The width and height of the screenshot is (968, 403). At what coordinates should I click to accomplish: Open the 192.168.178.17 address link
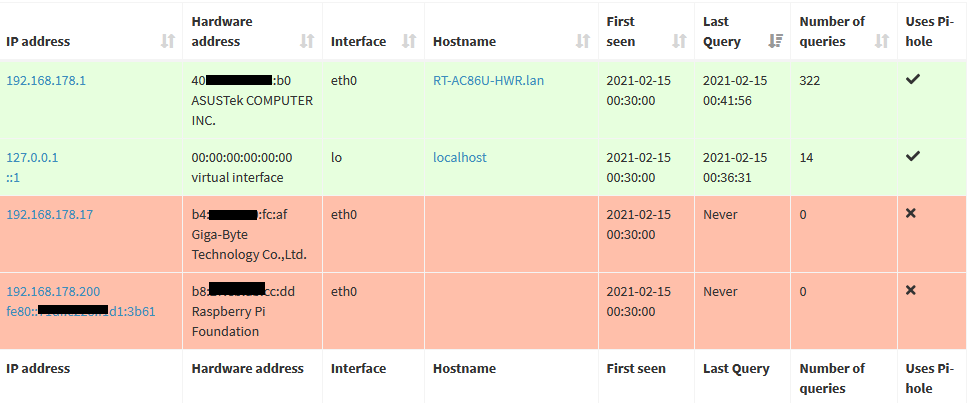[50, 215]
